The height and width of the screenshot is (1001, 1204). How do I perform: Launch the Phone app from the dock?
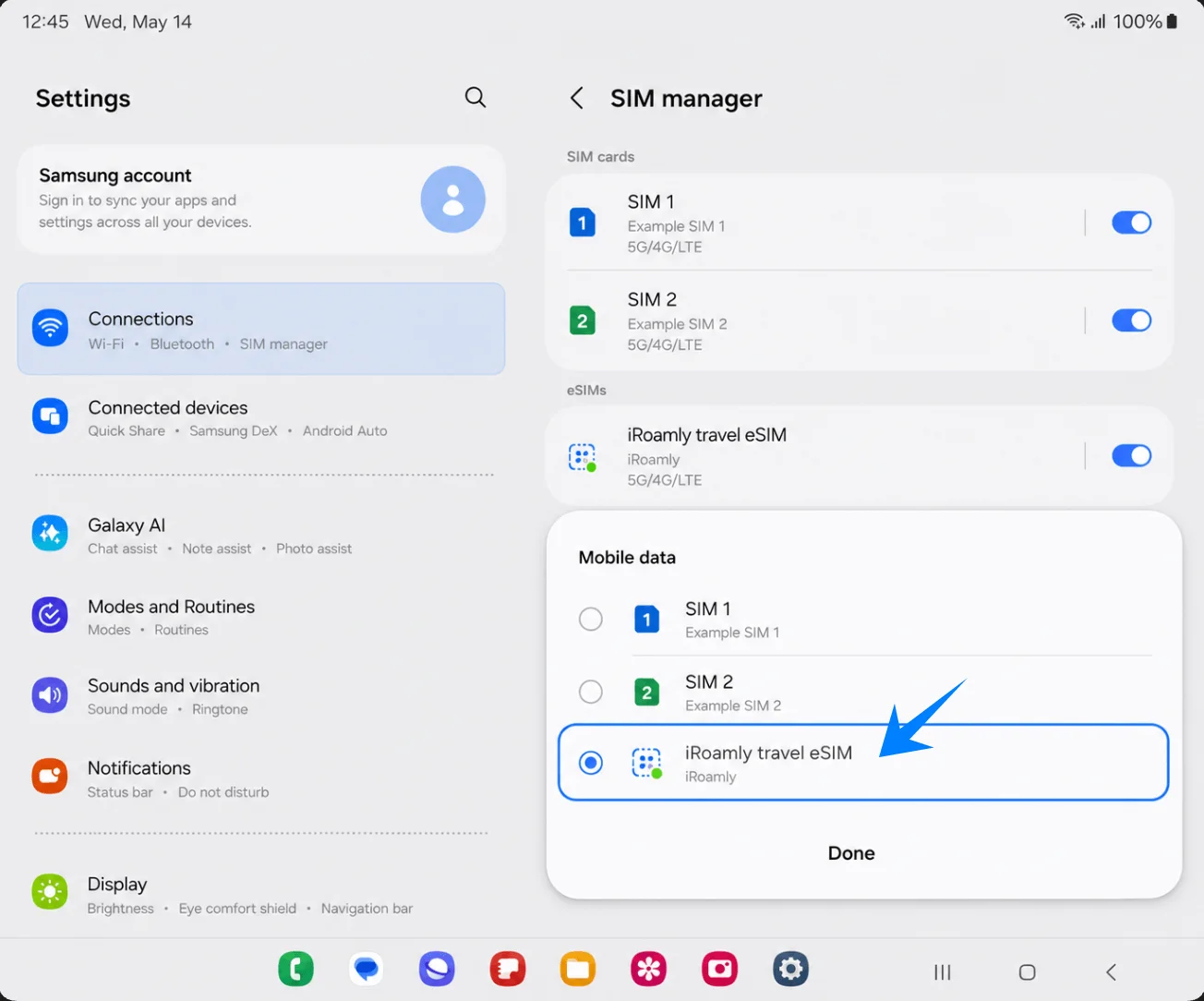[x=296, y=970]
